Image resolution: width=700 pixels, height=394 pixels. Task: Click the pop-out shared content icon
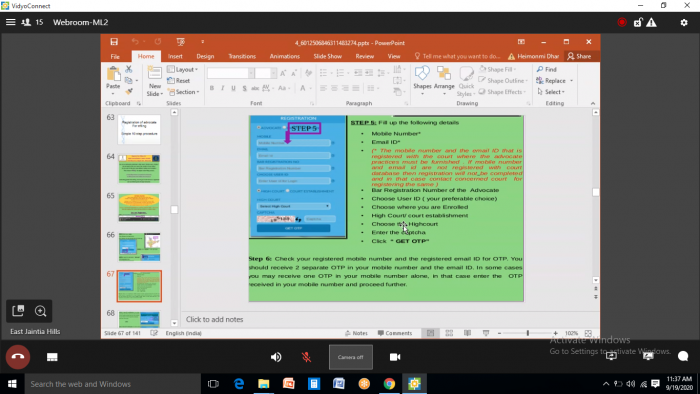pyautogui.click(x=18, y=311)
